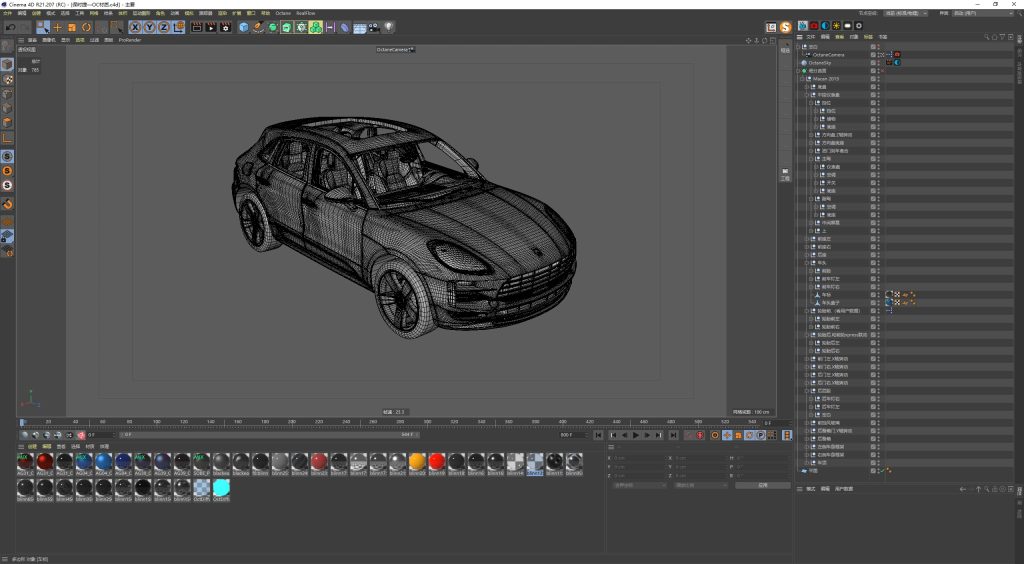Toggle the X axis lock
Image resolution: width=1024 pixels, height=564 pixels.
134,27
